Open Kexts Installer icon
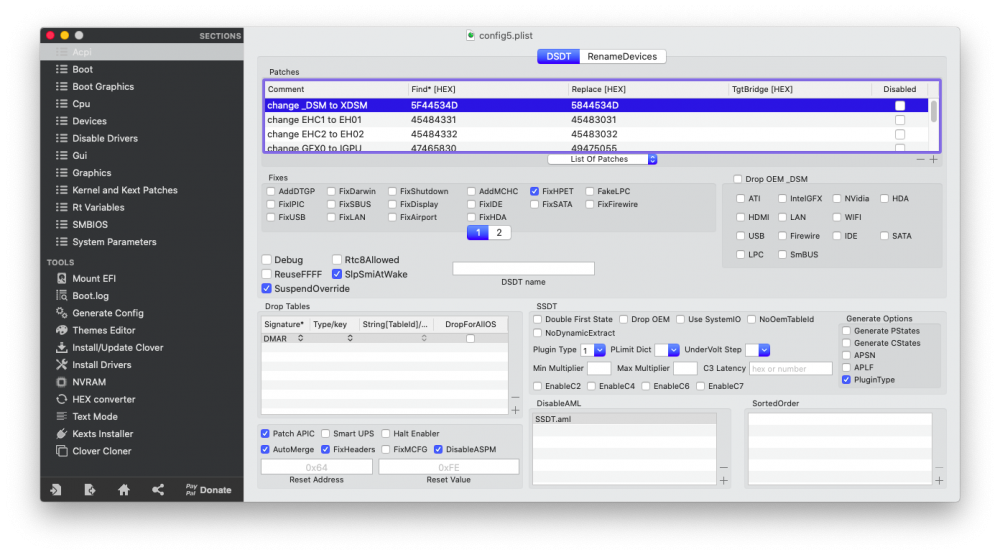 pyautogui.click(x=61, y=433)
